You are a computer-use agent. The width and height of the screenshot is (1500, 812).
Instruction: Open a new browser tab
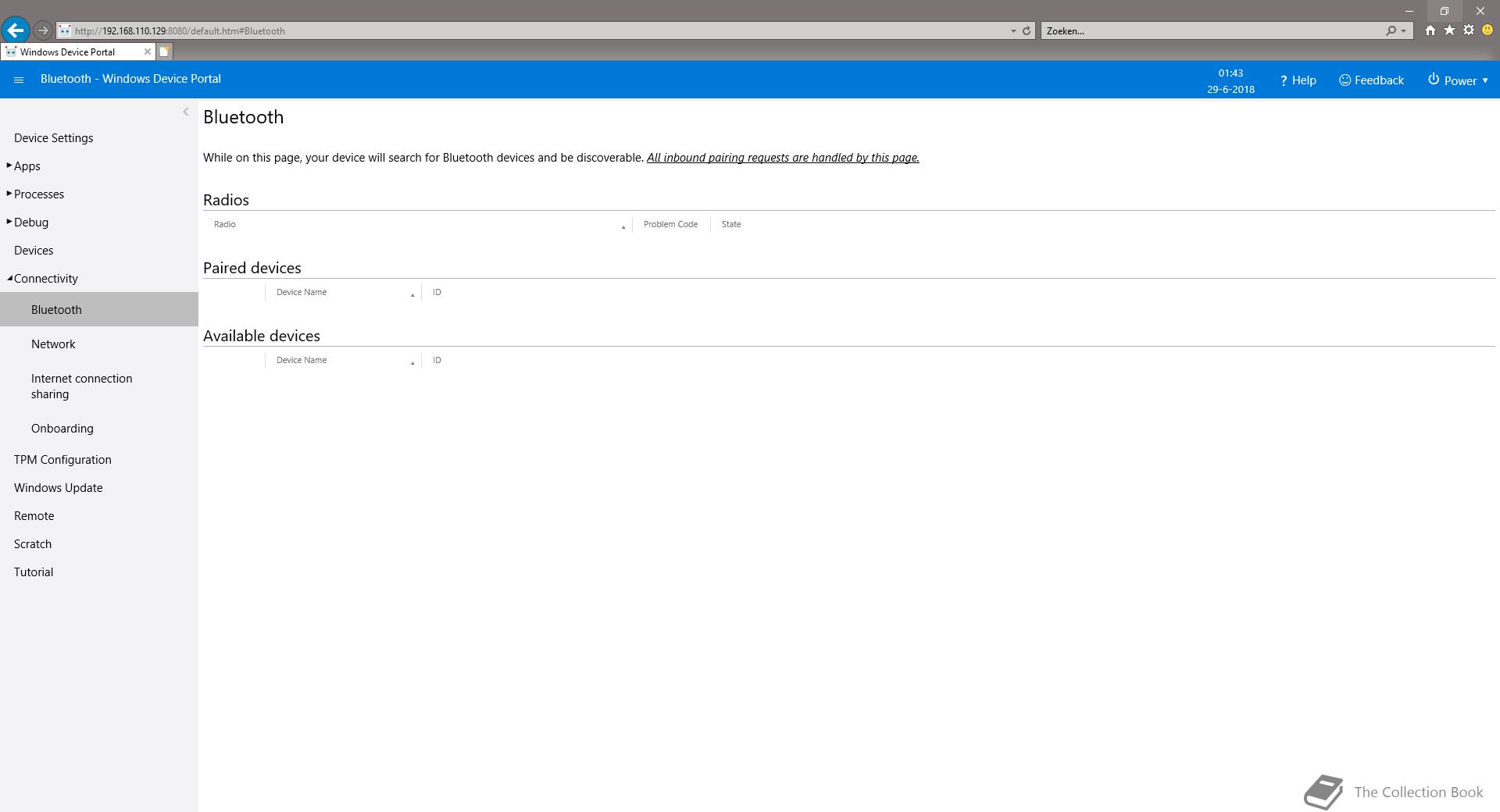click(164, 52)
